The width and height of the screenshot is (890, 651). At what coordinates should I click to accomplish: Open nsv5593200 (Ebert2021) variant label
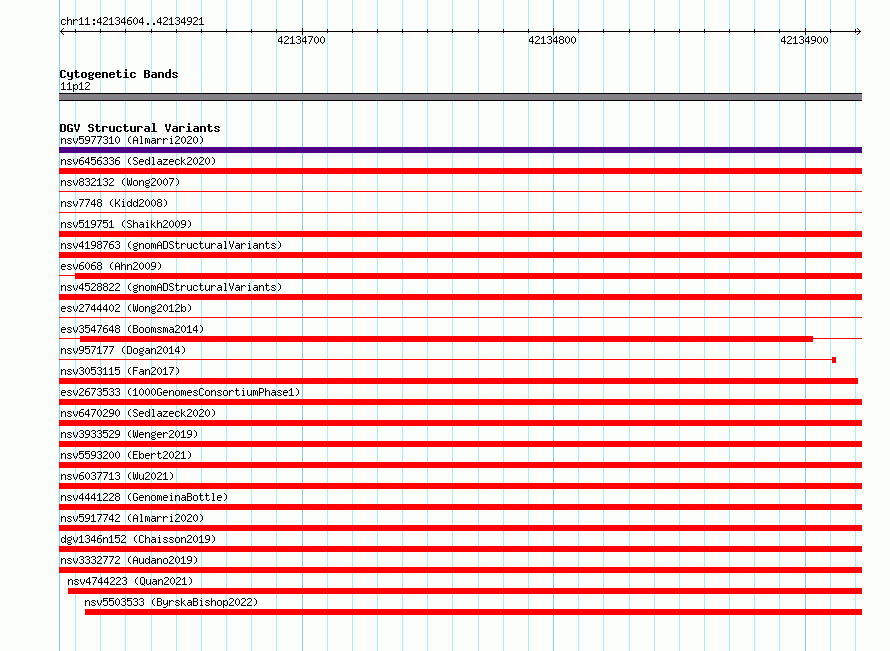[x=126, y=455]
